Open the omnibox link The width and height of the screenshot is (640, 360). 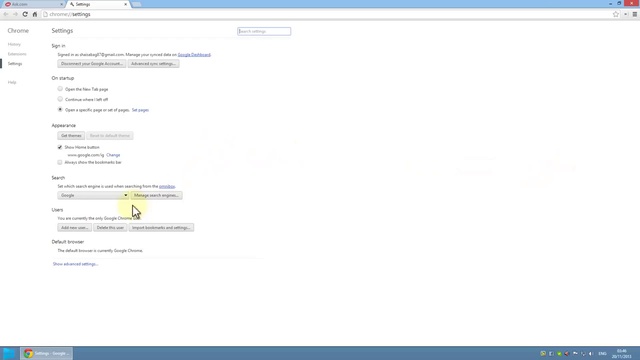point(167,187)
